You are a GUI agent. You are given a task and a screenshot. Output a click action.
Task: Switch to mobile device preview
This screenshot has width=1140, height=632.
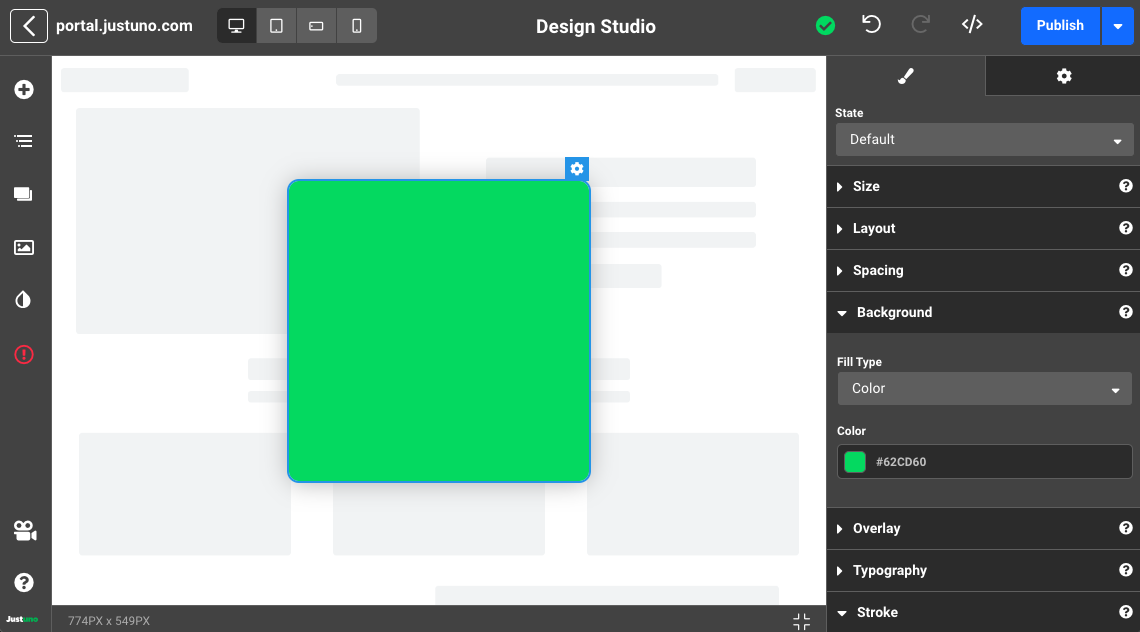357,26
